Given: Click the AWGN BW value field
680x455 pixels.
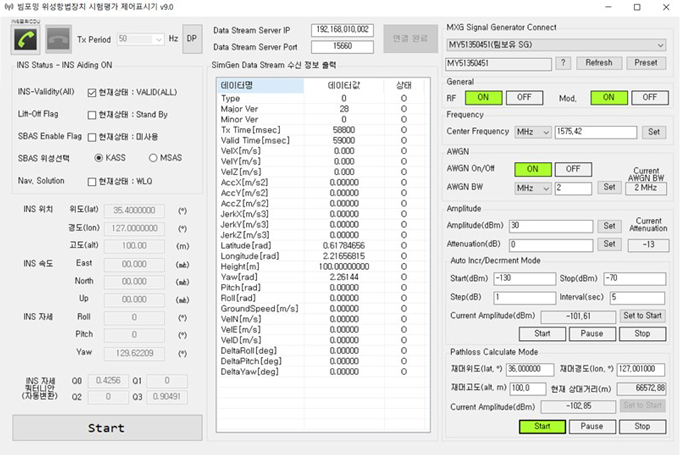Looking at the screenshot, I should click(x=573, y=188).
